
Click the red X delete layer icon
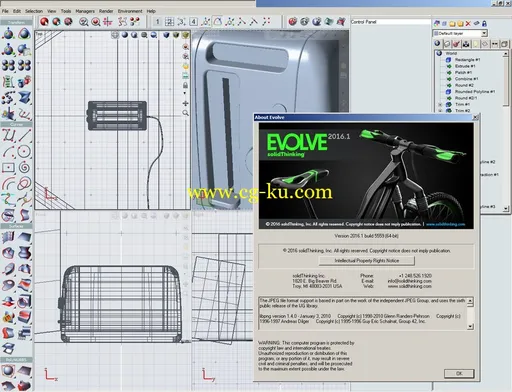pos(468,23)
